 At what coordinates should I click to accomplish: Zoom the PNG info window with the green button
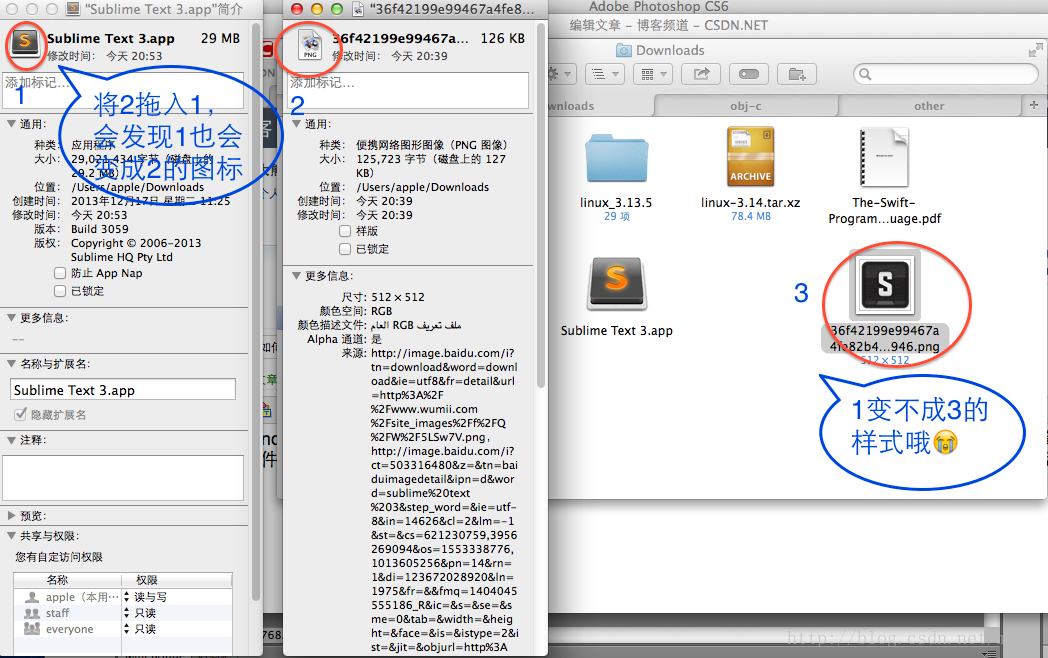[x=337, y=9]
